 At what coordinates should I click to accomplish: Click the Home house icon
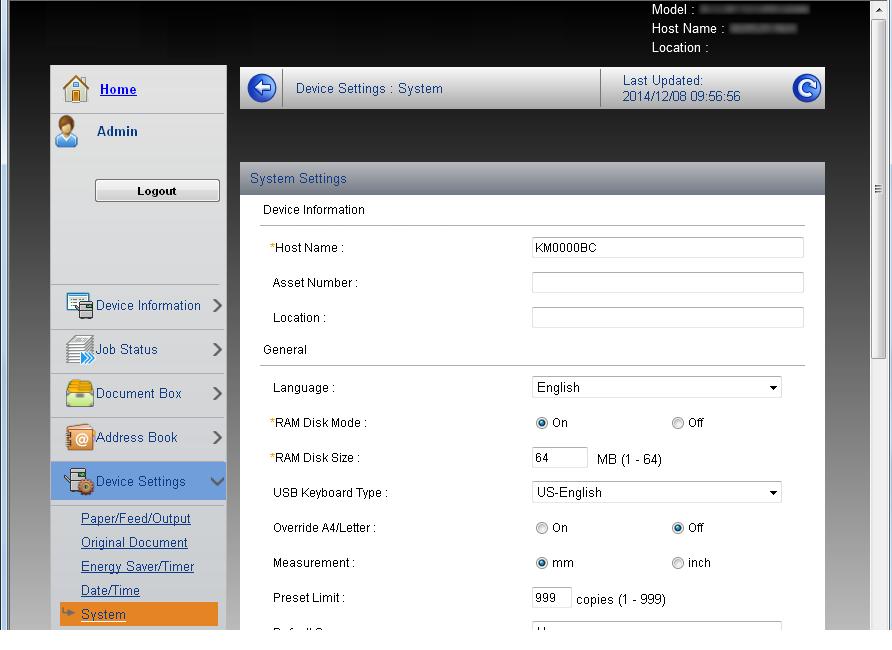(x=76, y=89)
